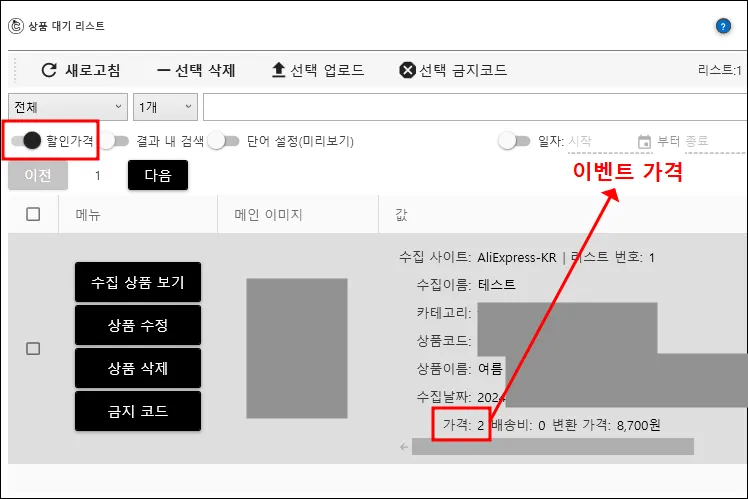Click the 금지 코드 button
Screen dimensions: 748x499
point(138,411)
